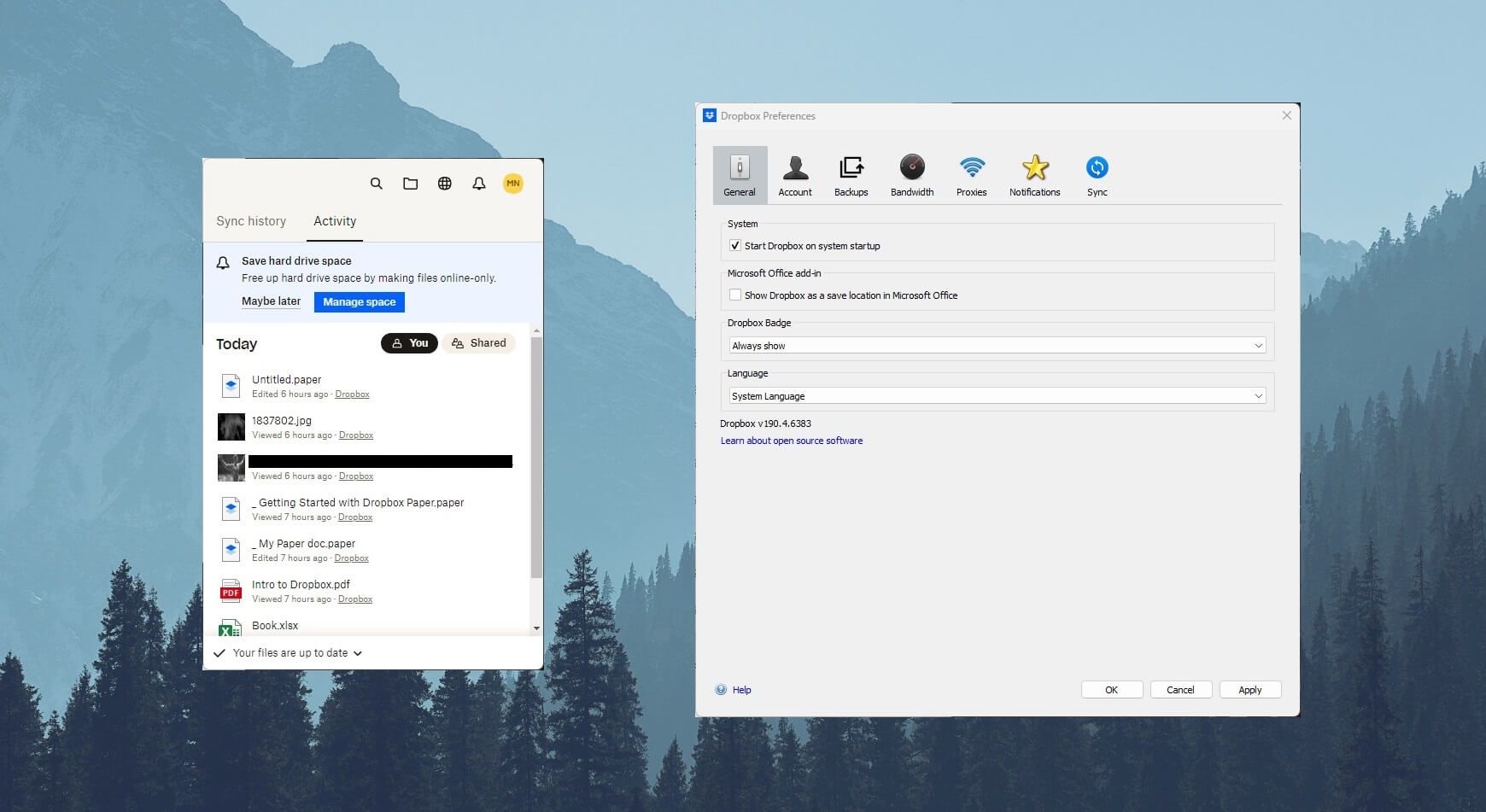The width and height of the screenshot is (1486, 812).
Task: Click the 1837802.jpg image thumbnail
Action: pos(231,427)
